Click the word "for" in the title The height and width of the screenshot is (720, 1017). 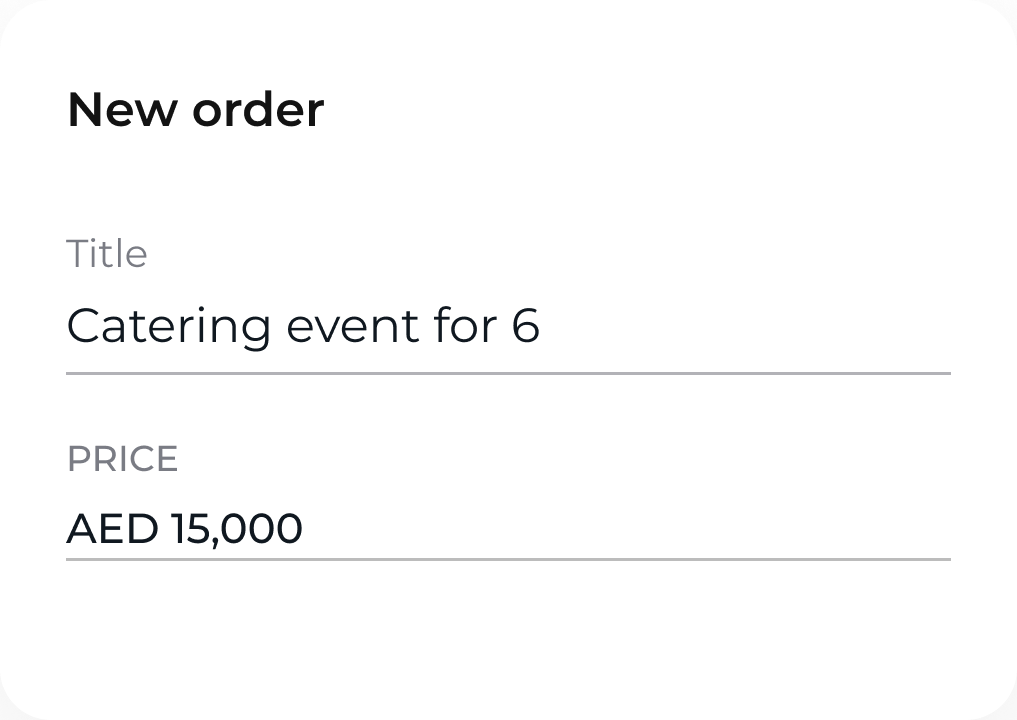pyautogui.click(x=465, y=327)
